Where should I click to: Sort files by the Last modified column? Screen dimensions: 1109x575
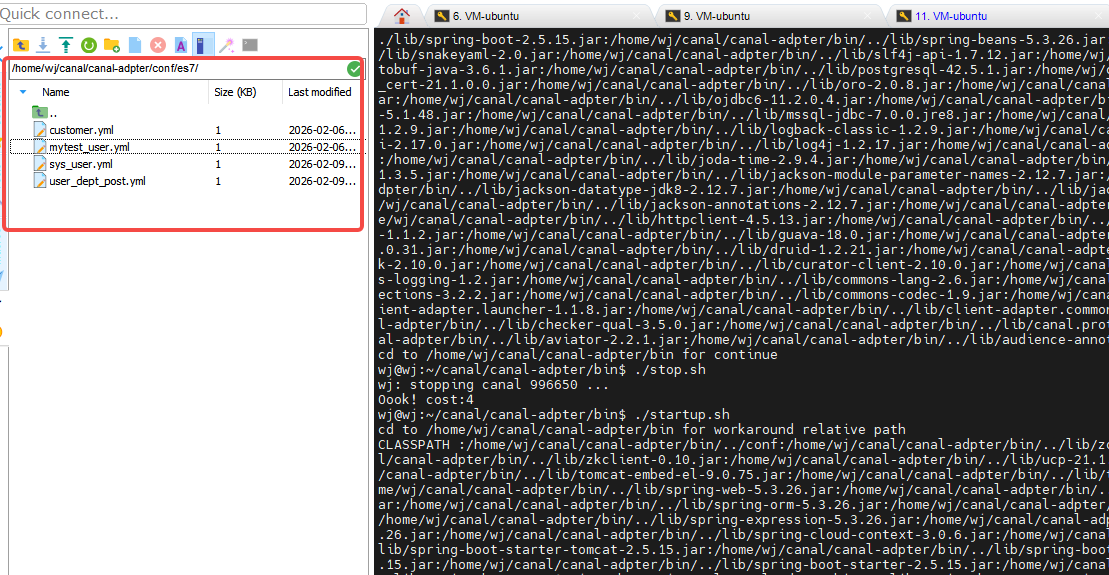coord(320,92)
